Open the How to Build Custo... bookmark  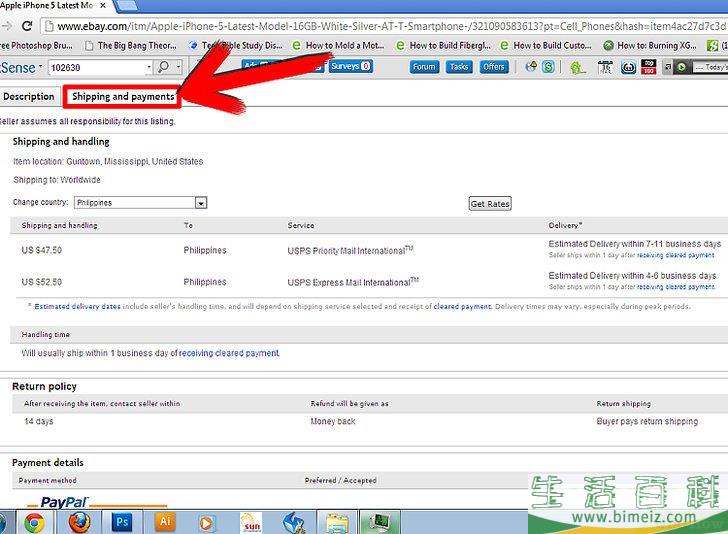click(x=546, y=46)
